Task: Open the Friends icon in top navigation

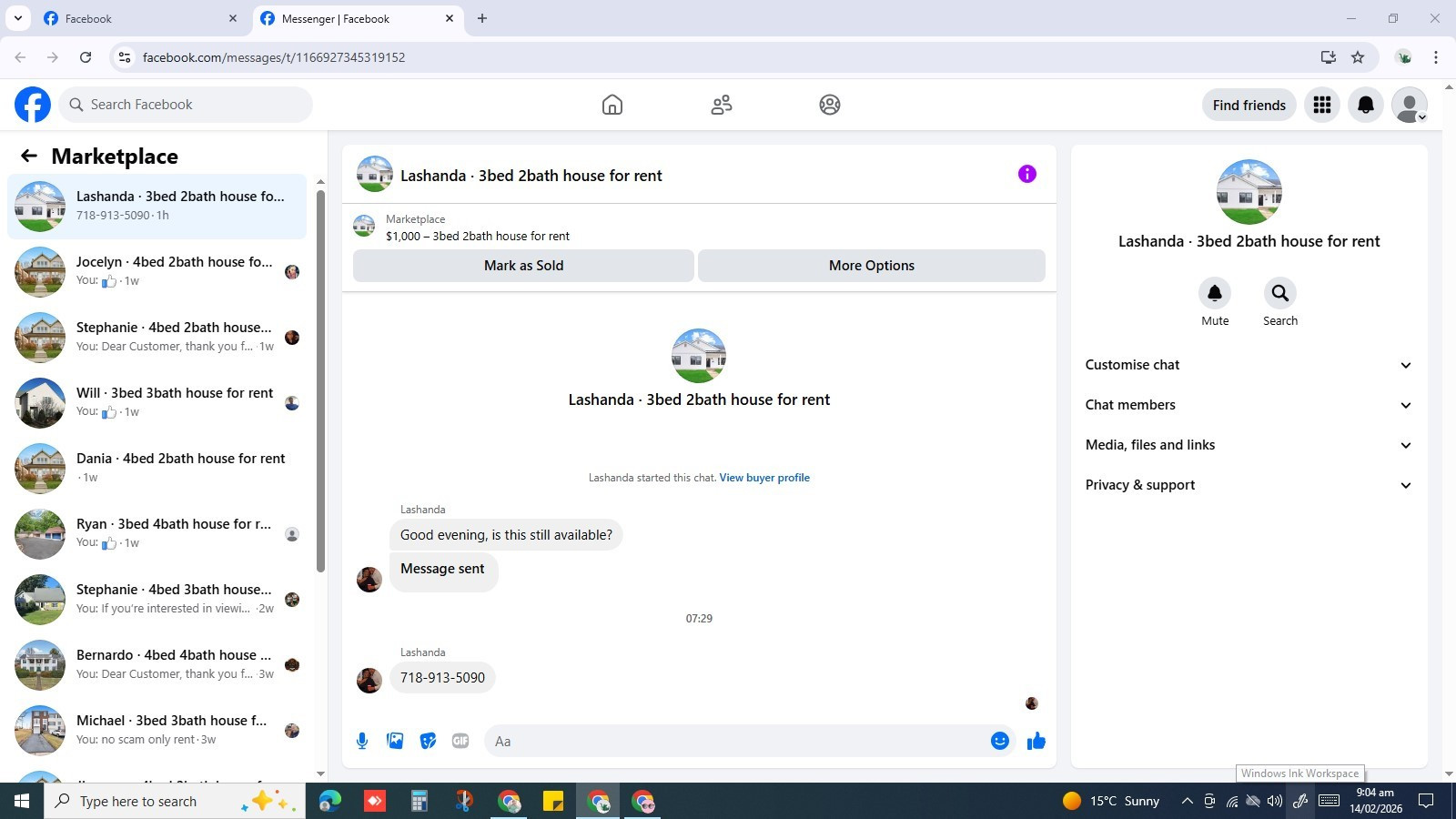Action: [x=722, y=105]
